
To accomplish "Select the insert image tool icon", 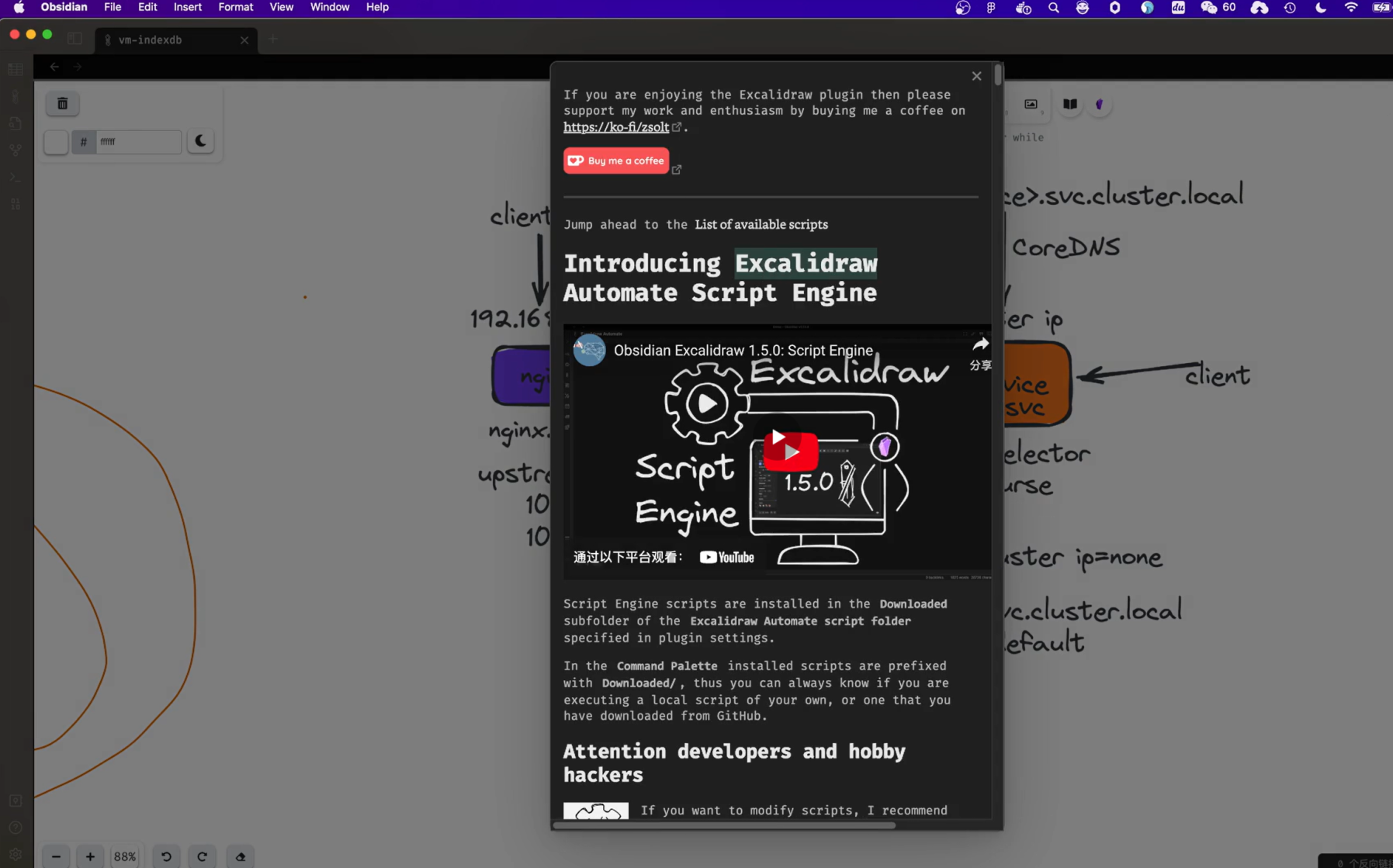I will [x=1031, y=104].
